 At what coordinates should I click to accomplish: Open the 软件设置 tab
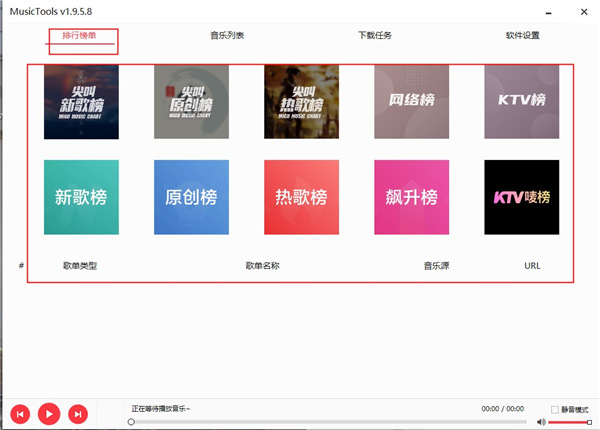point(523,36)
